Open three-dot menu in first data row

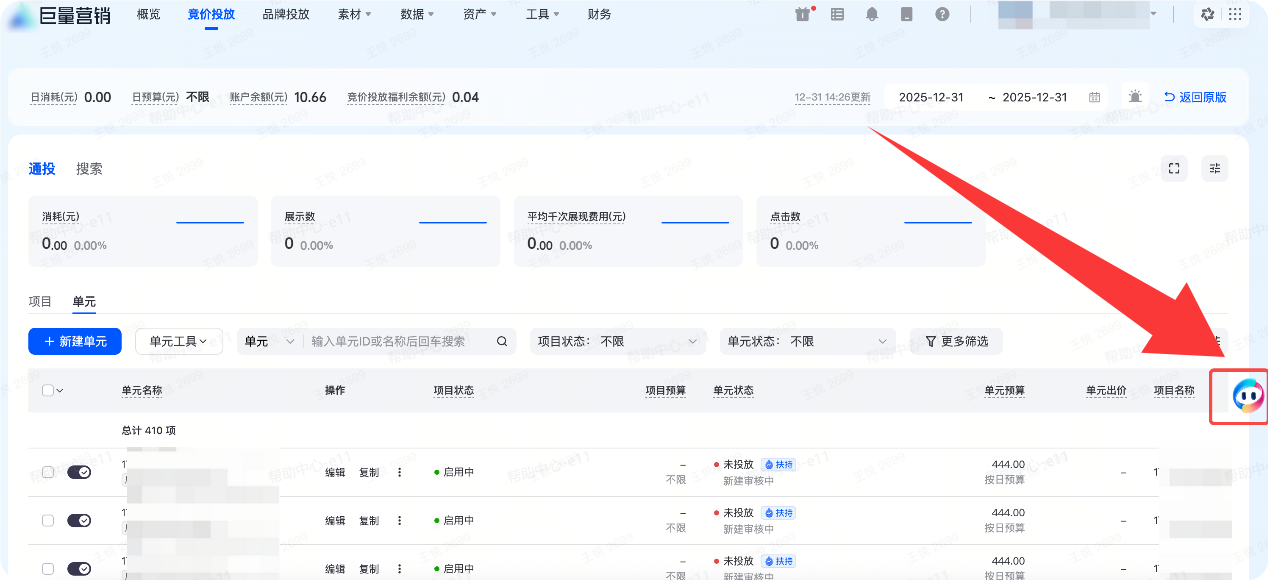point(399,472)
